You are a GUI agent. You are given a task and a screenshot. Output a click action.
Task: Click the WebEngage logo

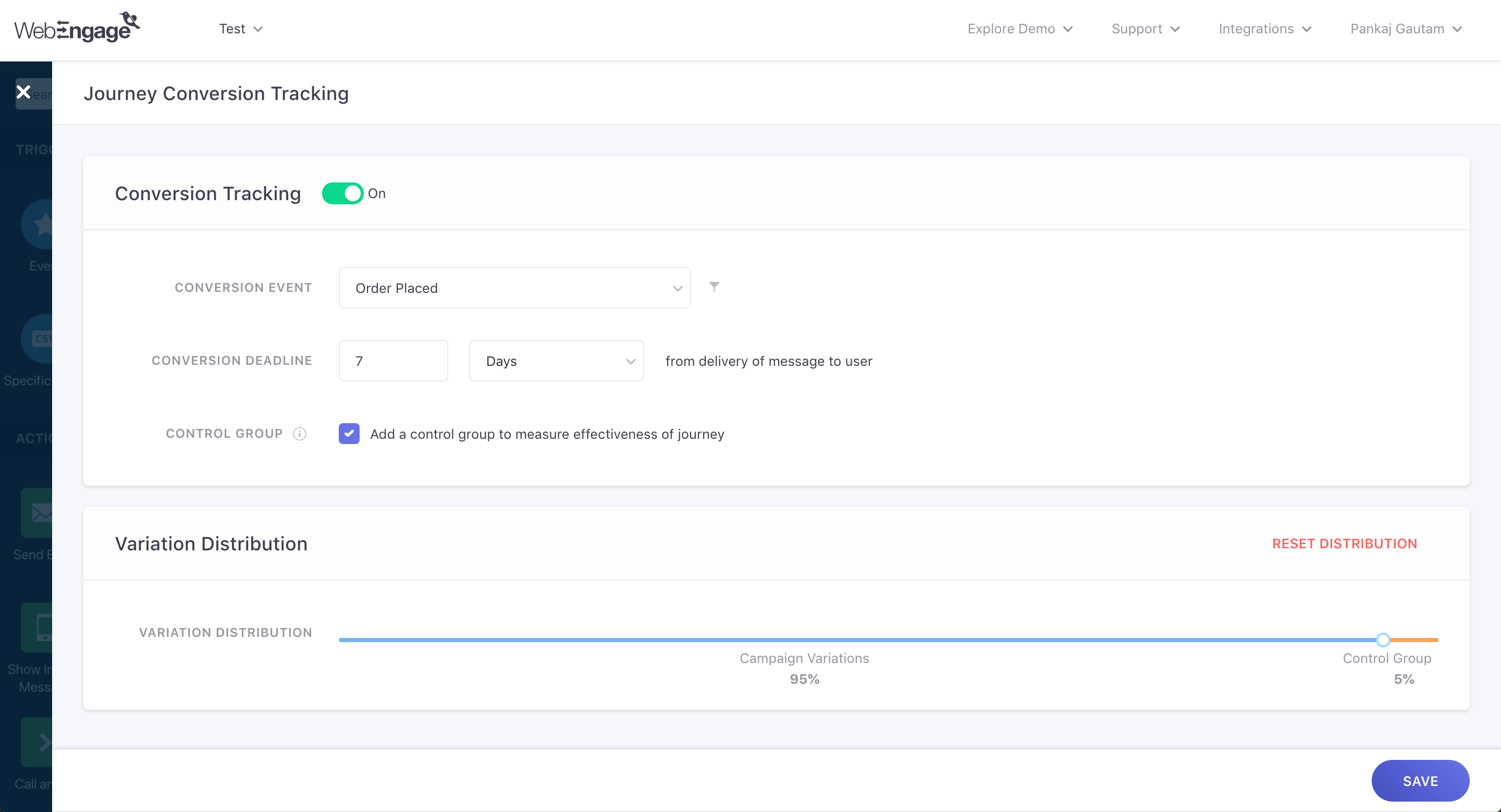pyautogui.click(x=77, y=28)
